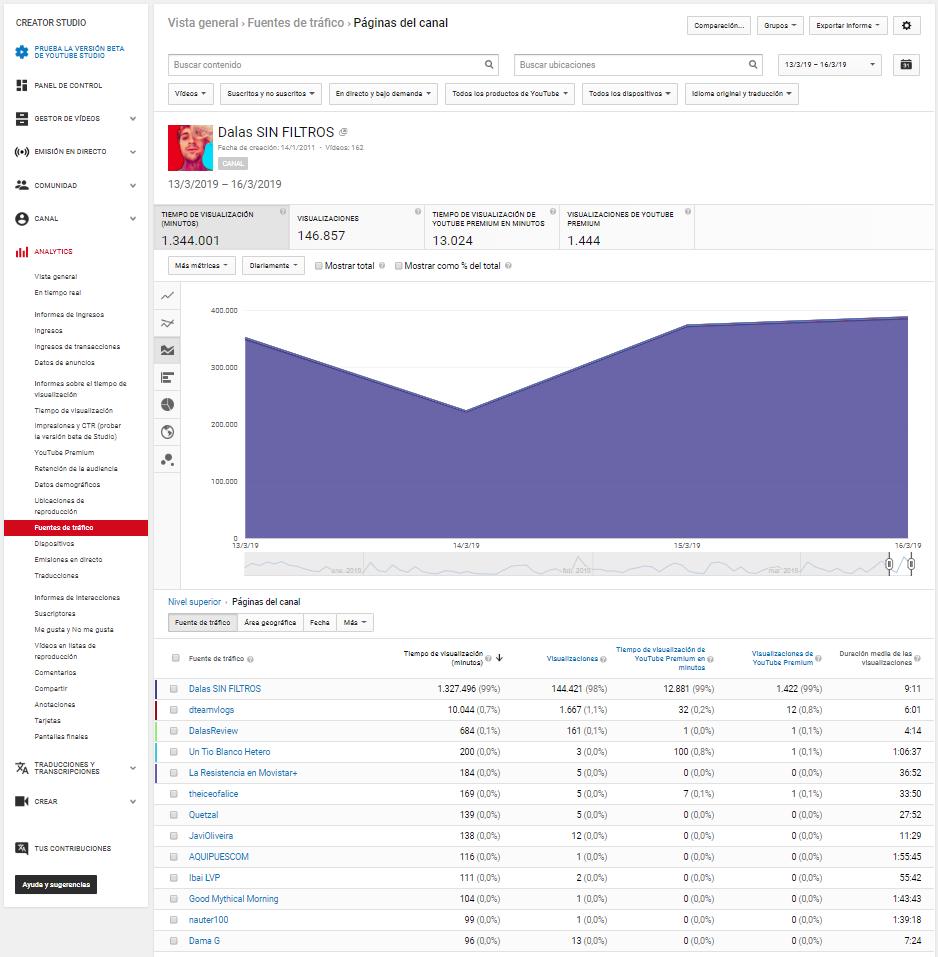Open the date range 13/3/19 – 16/3/19 dropdown

(829, 65)
